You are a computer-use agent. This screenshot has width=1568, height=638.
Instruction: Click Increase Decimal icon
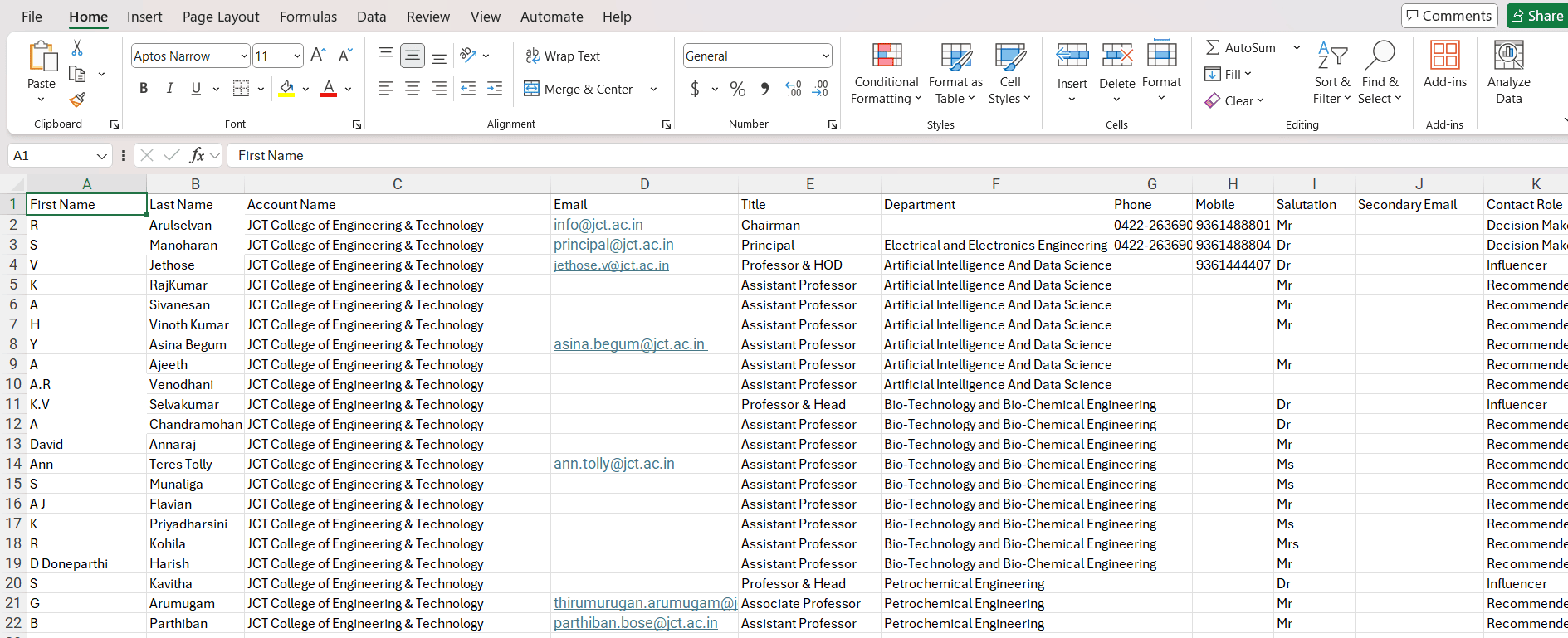pyautogui.click(x=794, y=89)
